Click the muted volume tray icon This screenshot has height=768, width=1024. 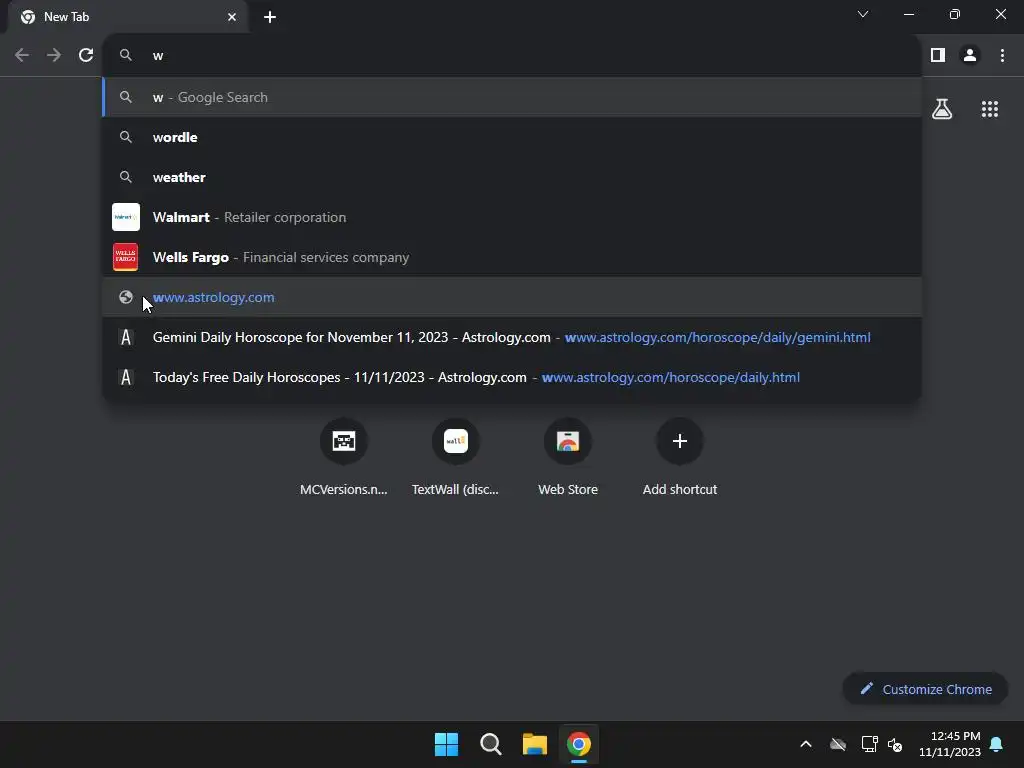[x=895, y=744]
